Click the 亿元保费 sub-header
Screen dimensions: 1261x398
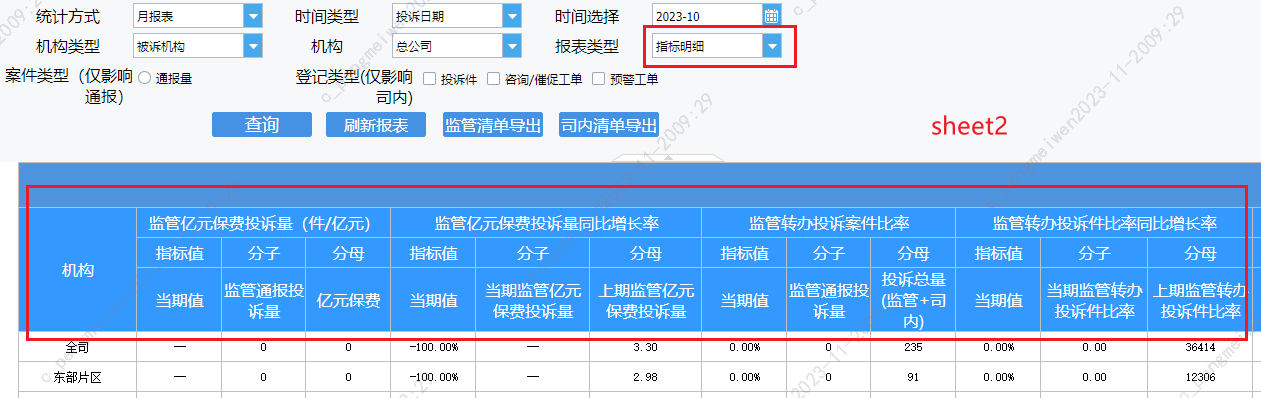(348, 300)
